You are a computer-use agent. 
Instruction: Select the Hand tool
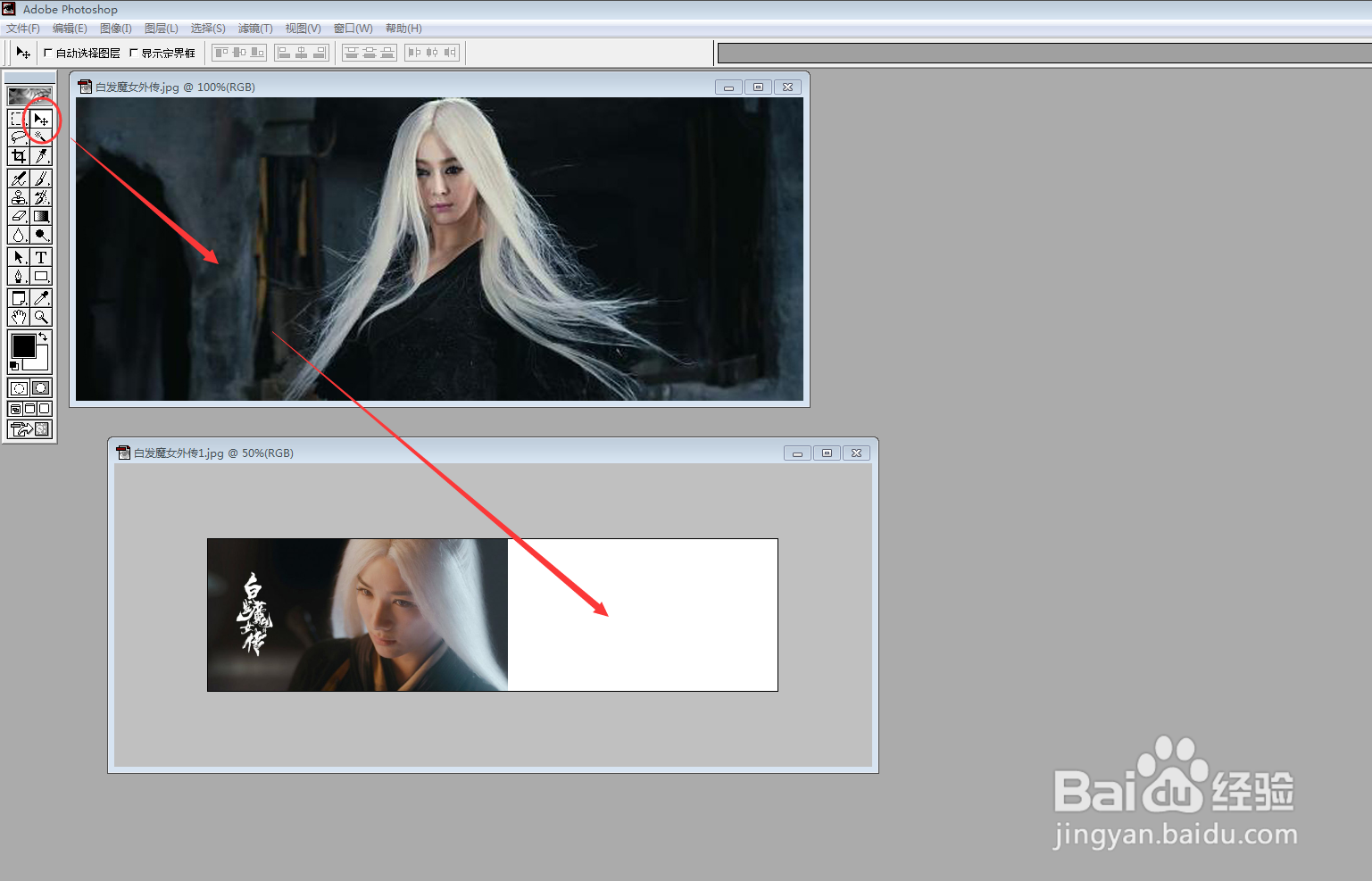18,317
